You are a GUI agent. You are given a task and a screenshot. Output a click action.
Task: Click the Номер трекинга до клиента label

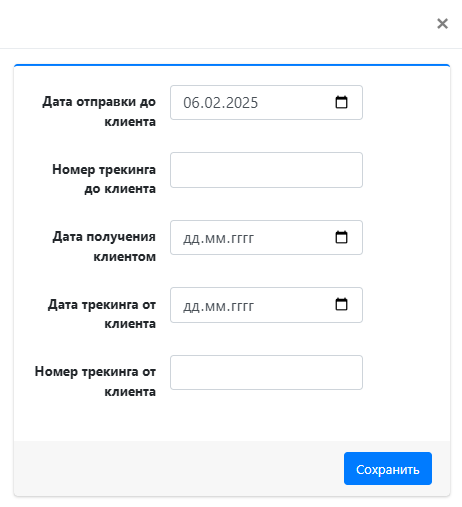[x=104, y=179]
